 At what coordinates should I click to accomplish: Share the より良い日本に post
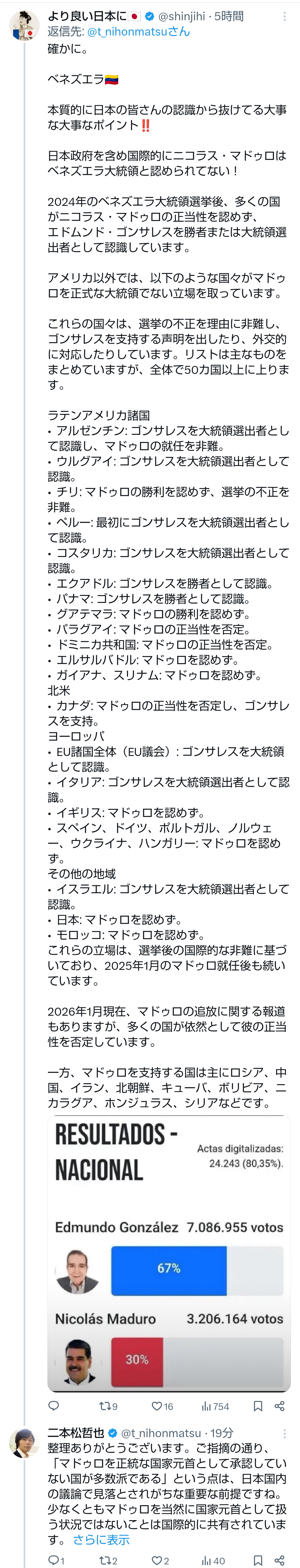(279, 1405)
